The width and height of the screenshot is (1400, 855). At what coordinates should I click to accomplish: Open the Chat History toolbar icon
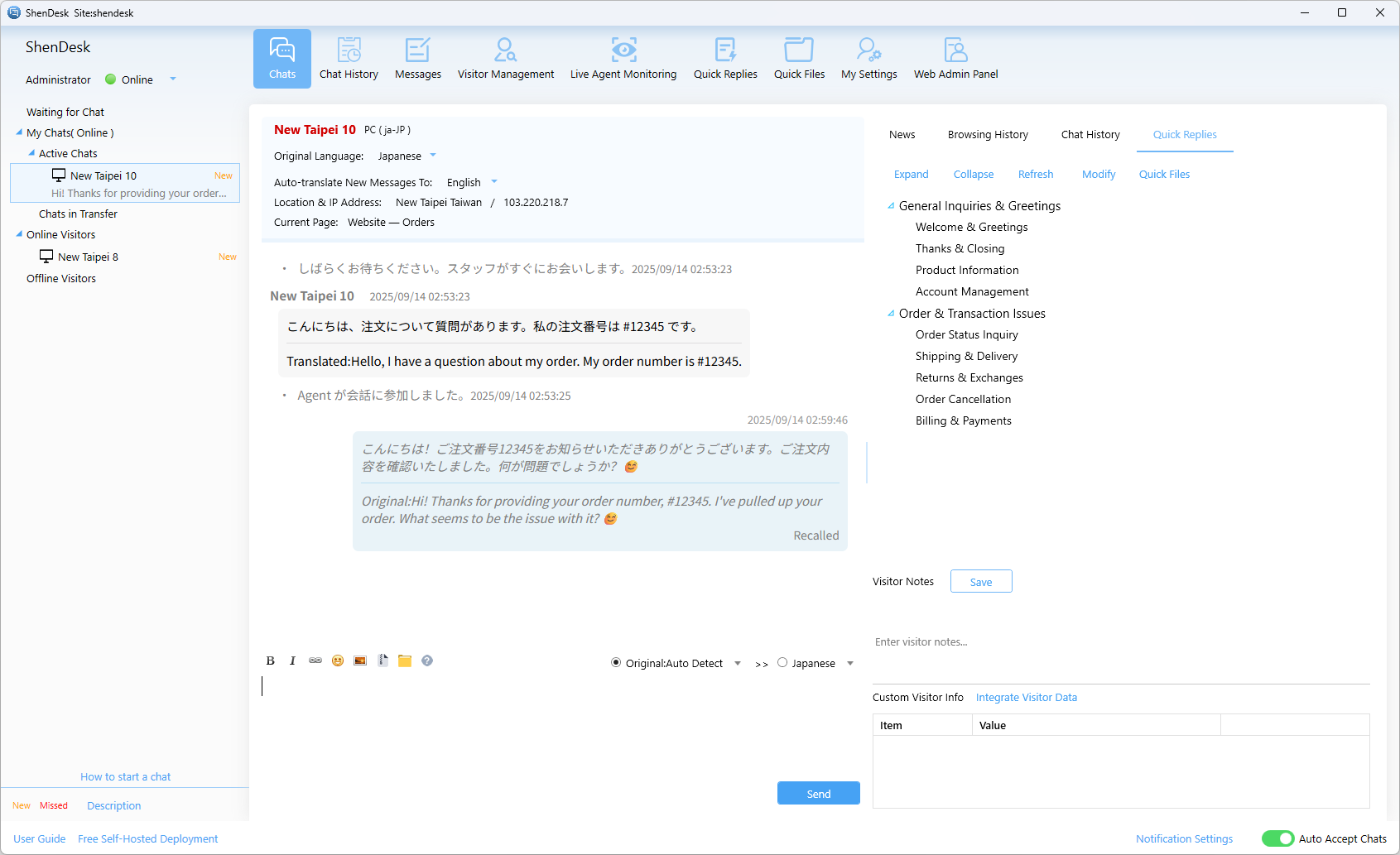pos(349,59)
